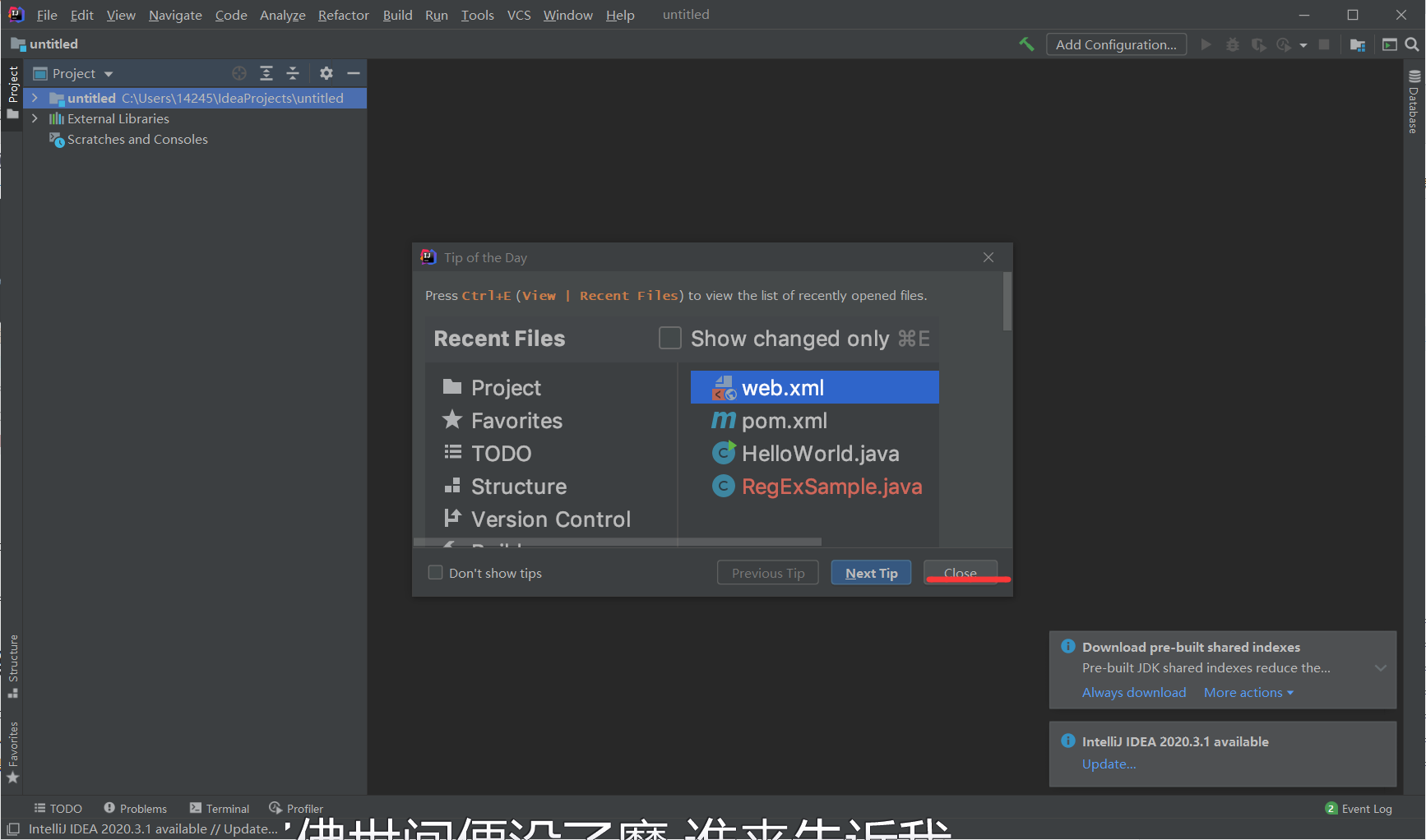Select Scratches and Consoles tree item
The height and width of the screenshot is (840, 1426).
[x=137, y=139]
